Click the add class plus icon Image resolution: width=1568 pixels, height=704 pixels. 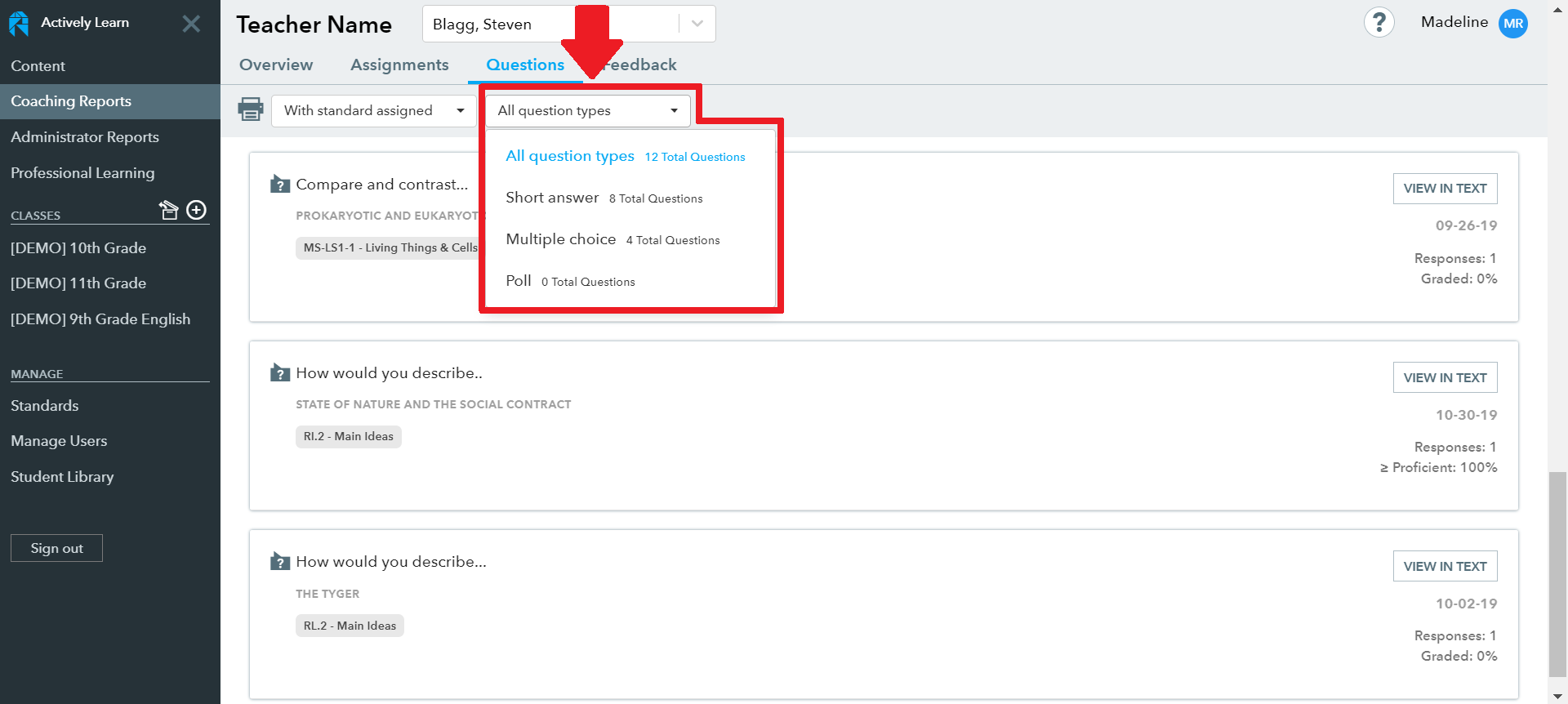[197, 210]
